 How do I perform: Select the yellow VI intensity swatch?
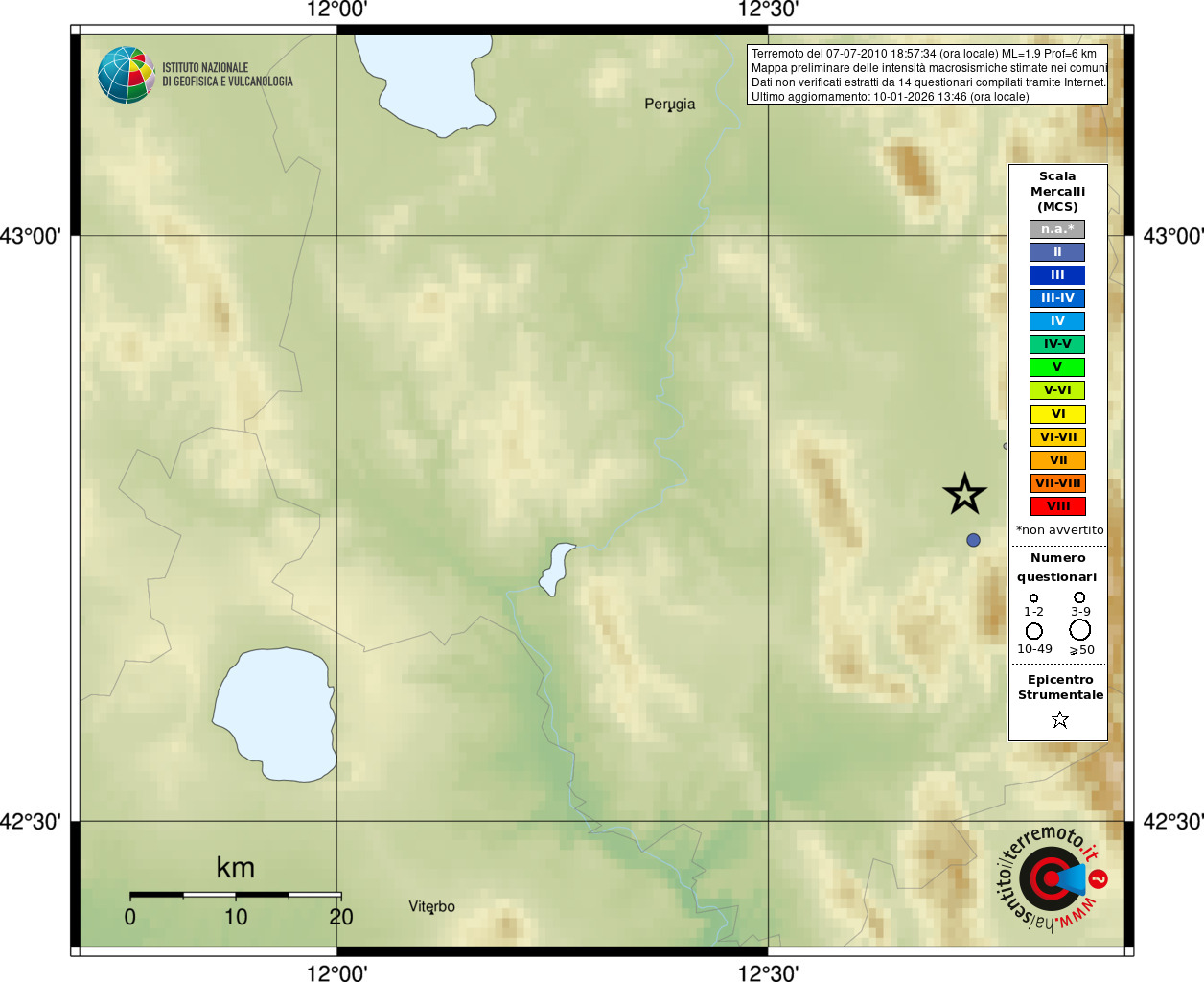click(1057, 414)
